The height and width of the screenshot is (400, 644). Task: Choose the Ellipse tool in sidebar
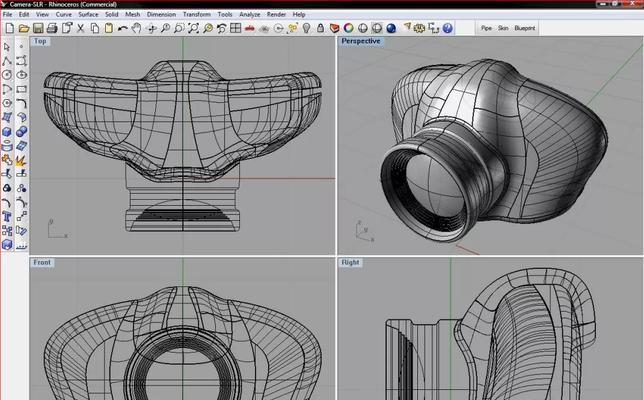pyautogui.click(x=21, y=75)
